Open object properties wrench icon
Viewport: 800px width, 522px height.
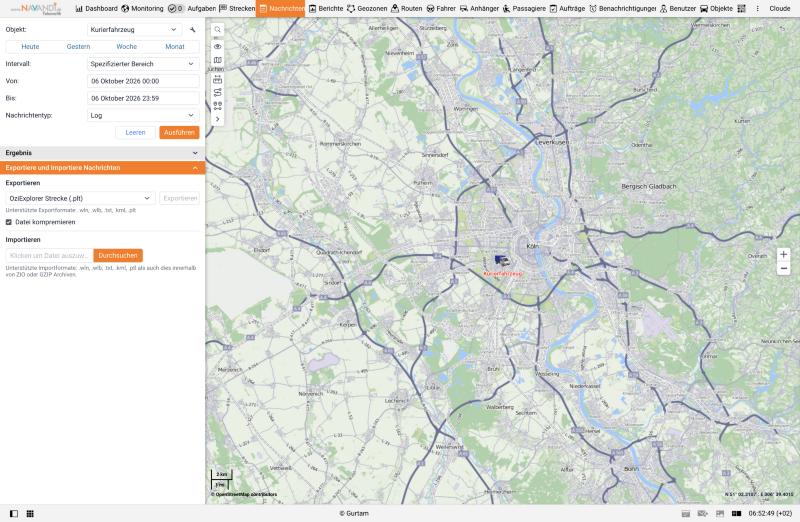(x=192, y=30)
